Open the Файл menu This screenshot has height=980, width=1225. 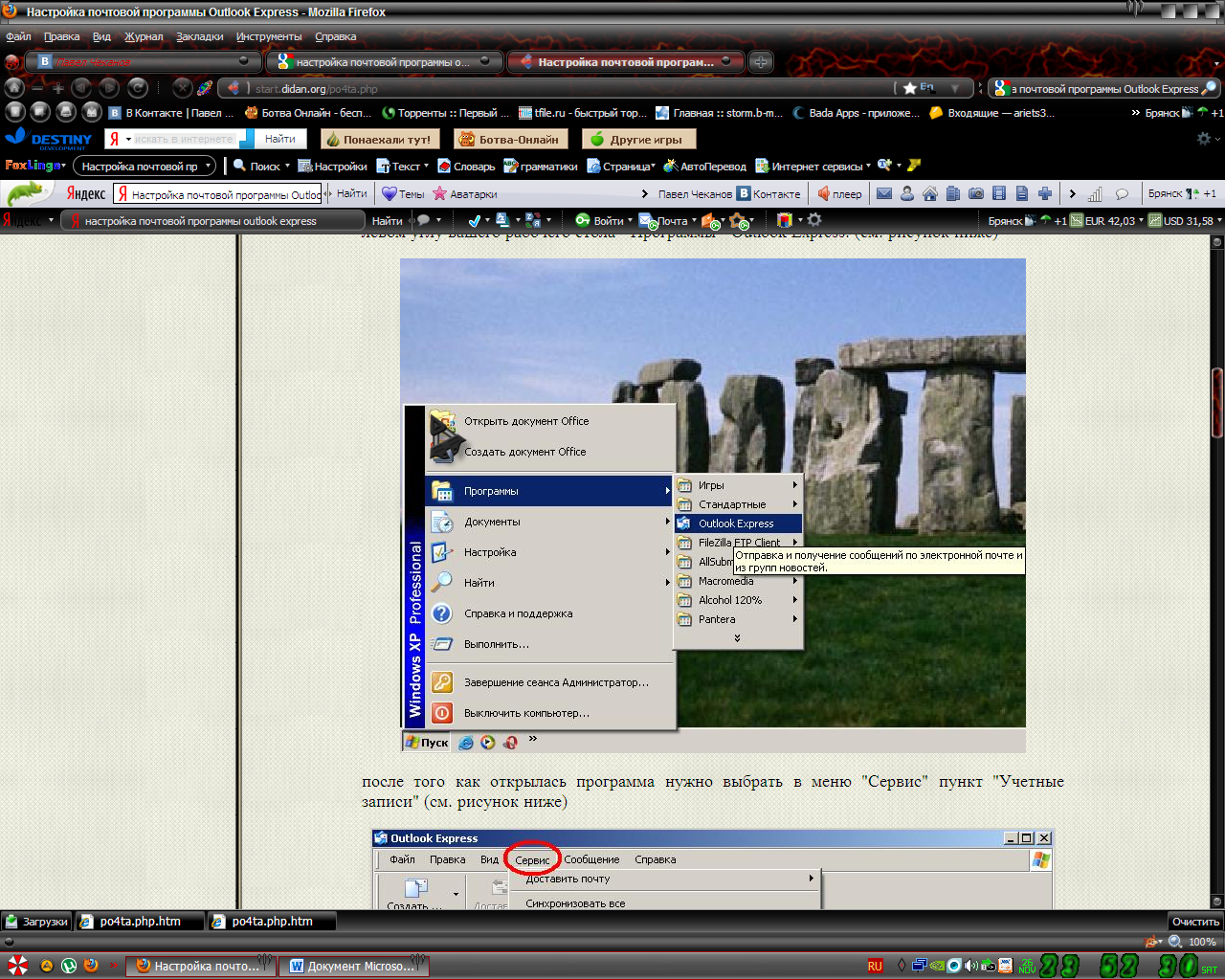tap(18, 36)
